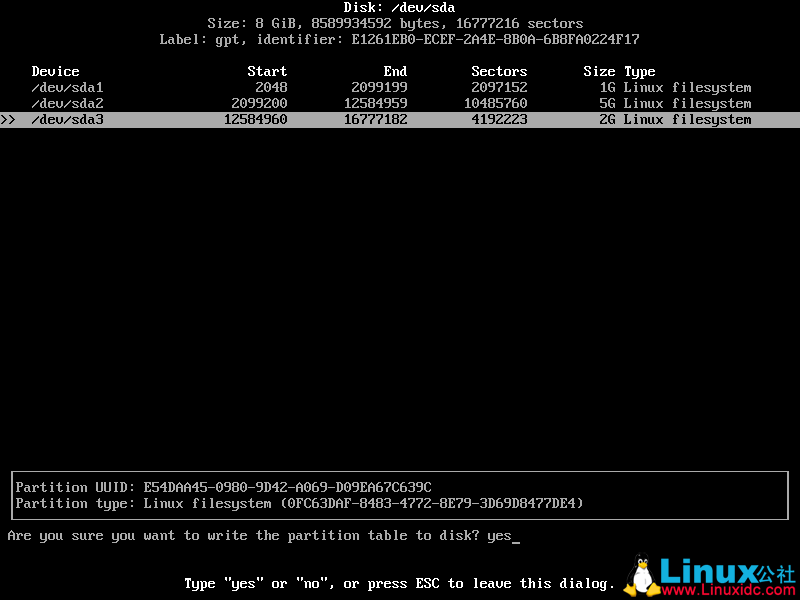800x600 pixels.
Task: Click Linux filesystem type of sda3
Action: (x=687, y=120)
